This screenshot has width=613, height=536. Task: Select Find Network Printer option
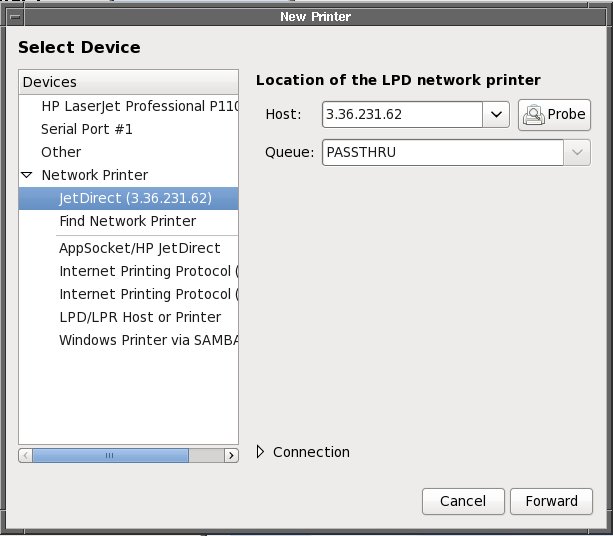click(x=127, y=221)
